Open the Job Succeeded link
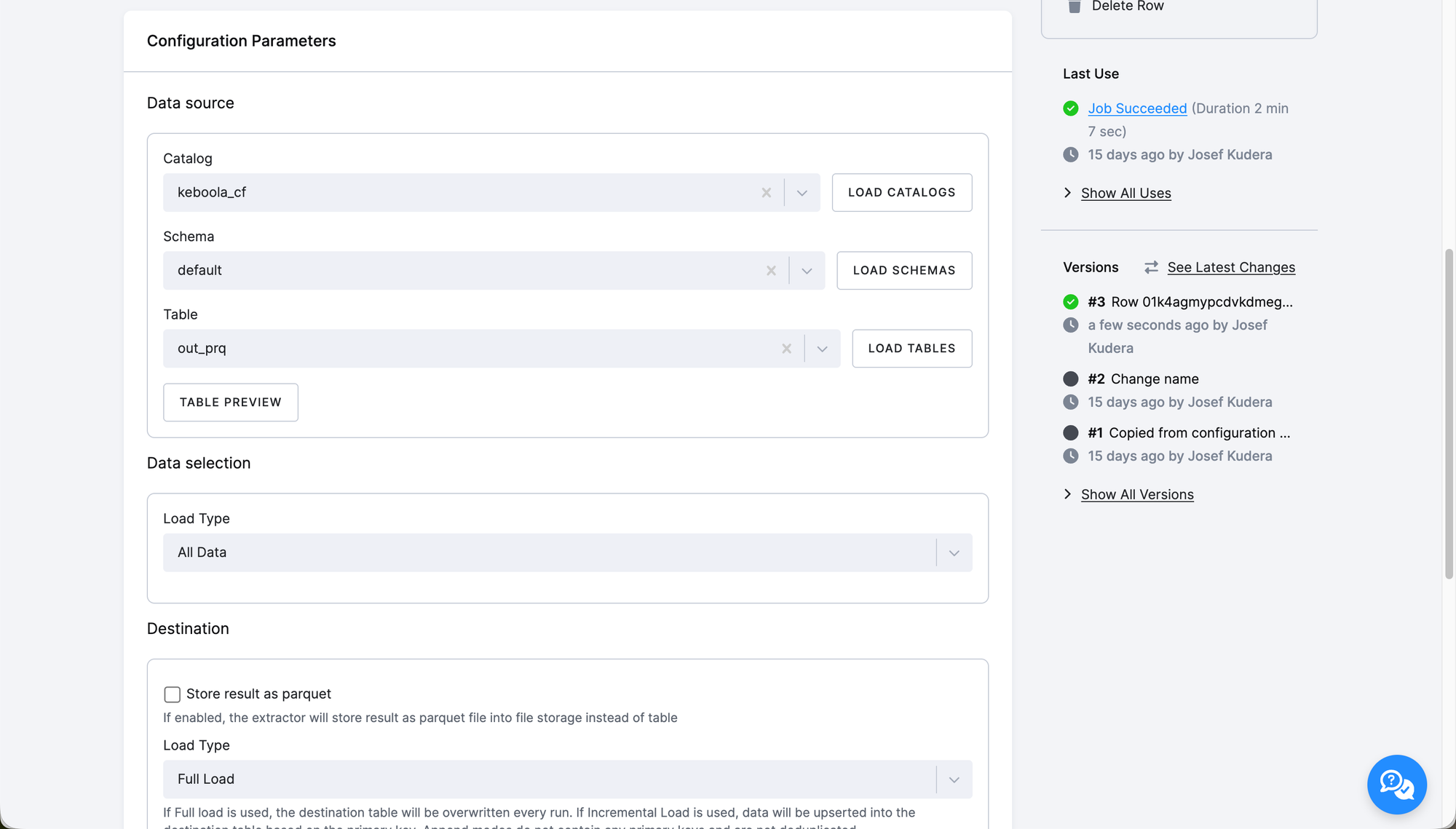 click(1137, 108)
